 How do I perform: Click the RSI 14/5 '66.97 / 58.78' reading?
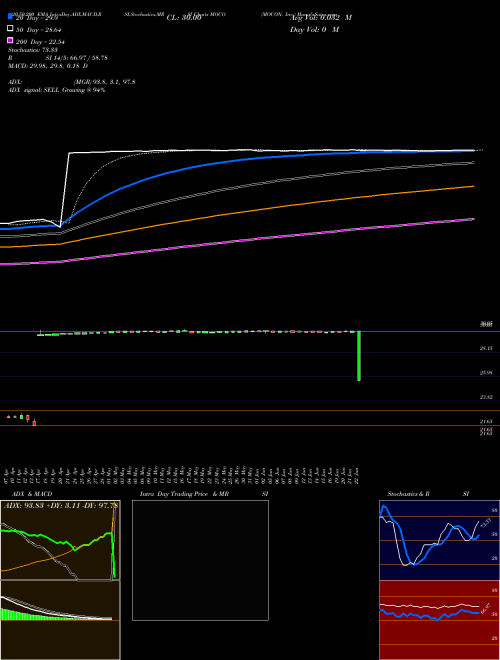click(89, 58)
